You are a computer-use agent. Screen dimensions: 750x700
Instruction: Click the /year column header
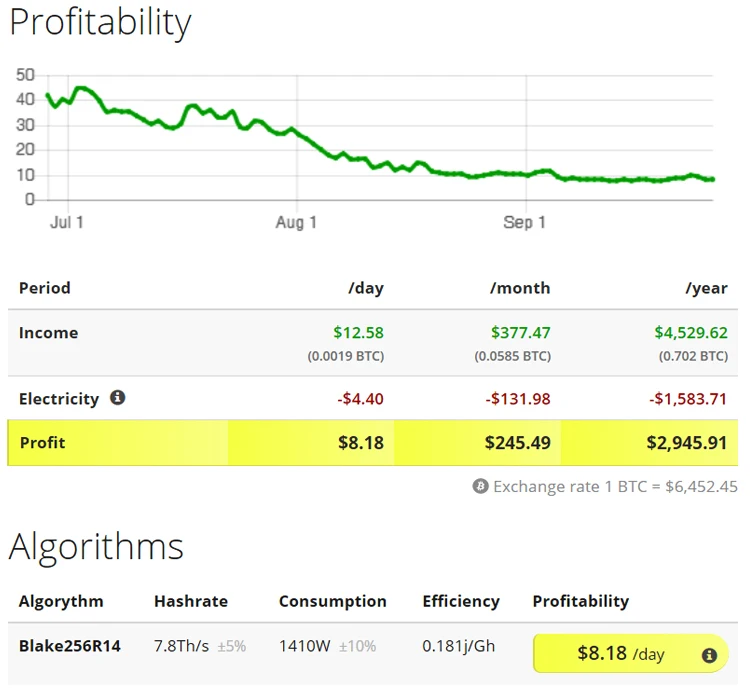click(706, 288)
